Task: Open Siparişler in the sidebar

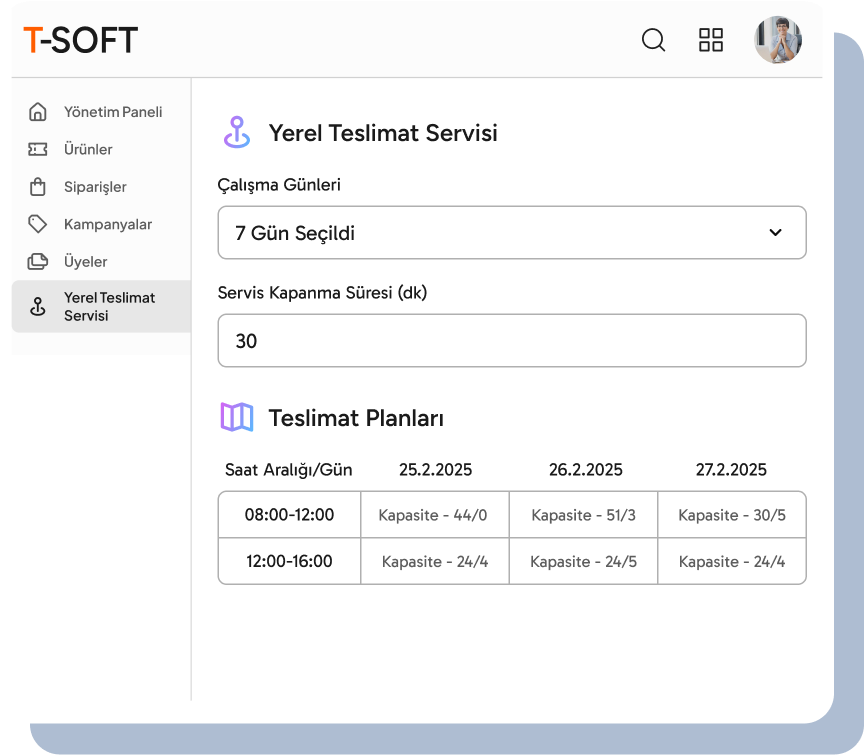Action: pos(95,187)
